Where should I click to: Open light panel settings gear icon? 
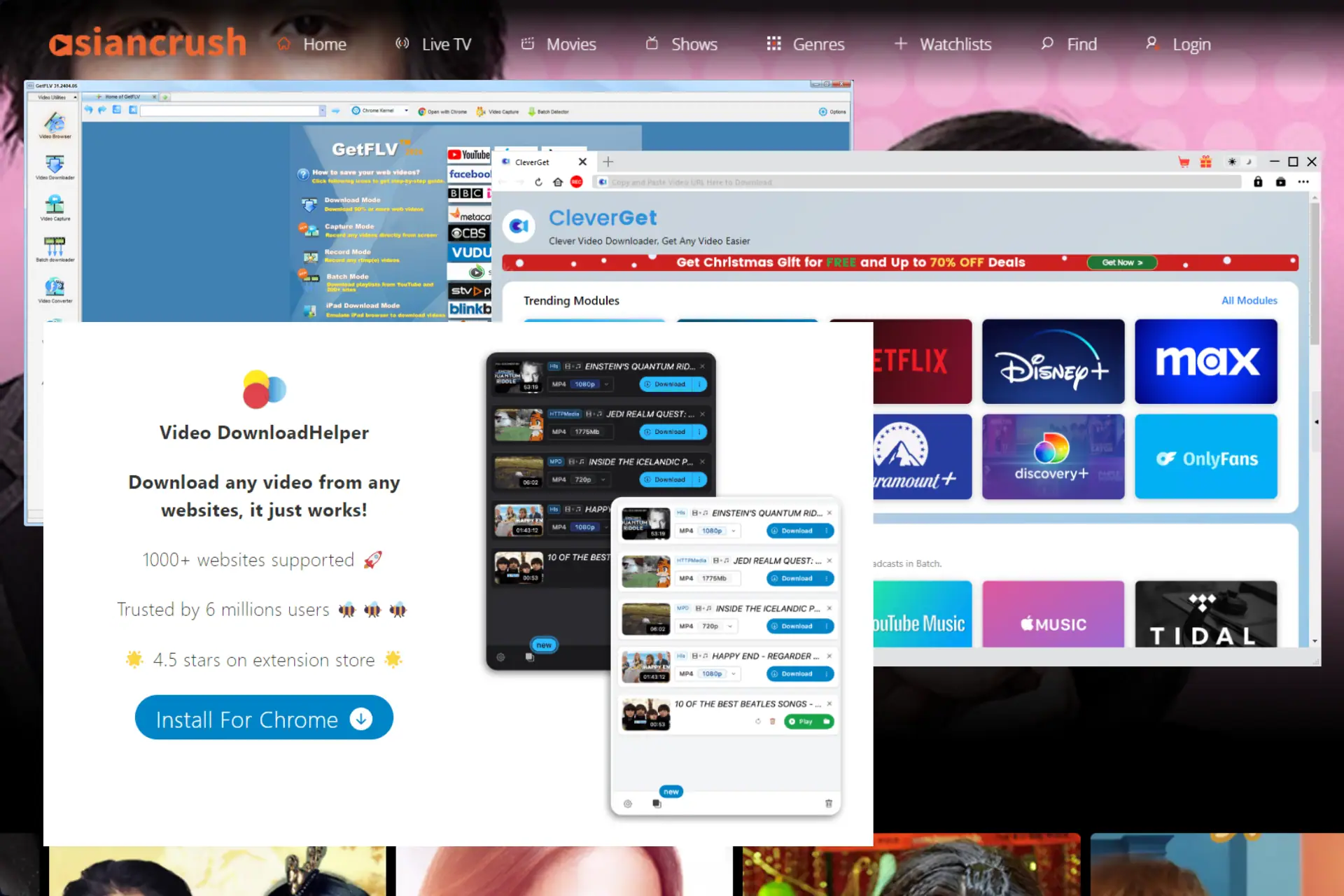coord(628,804)
